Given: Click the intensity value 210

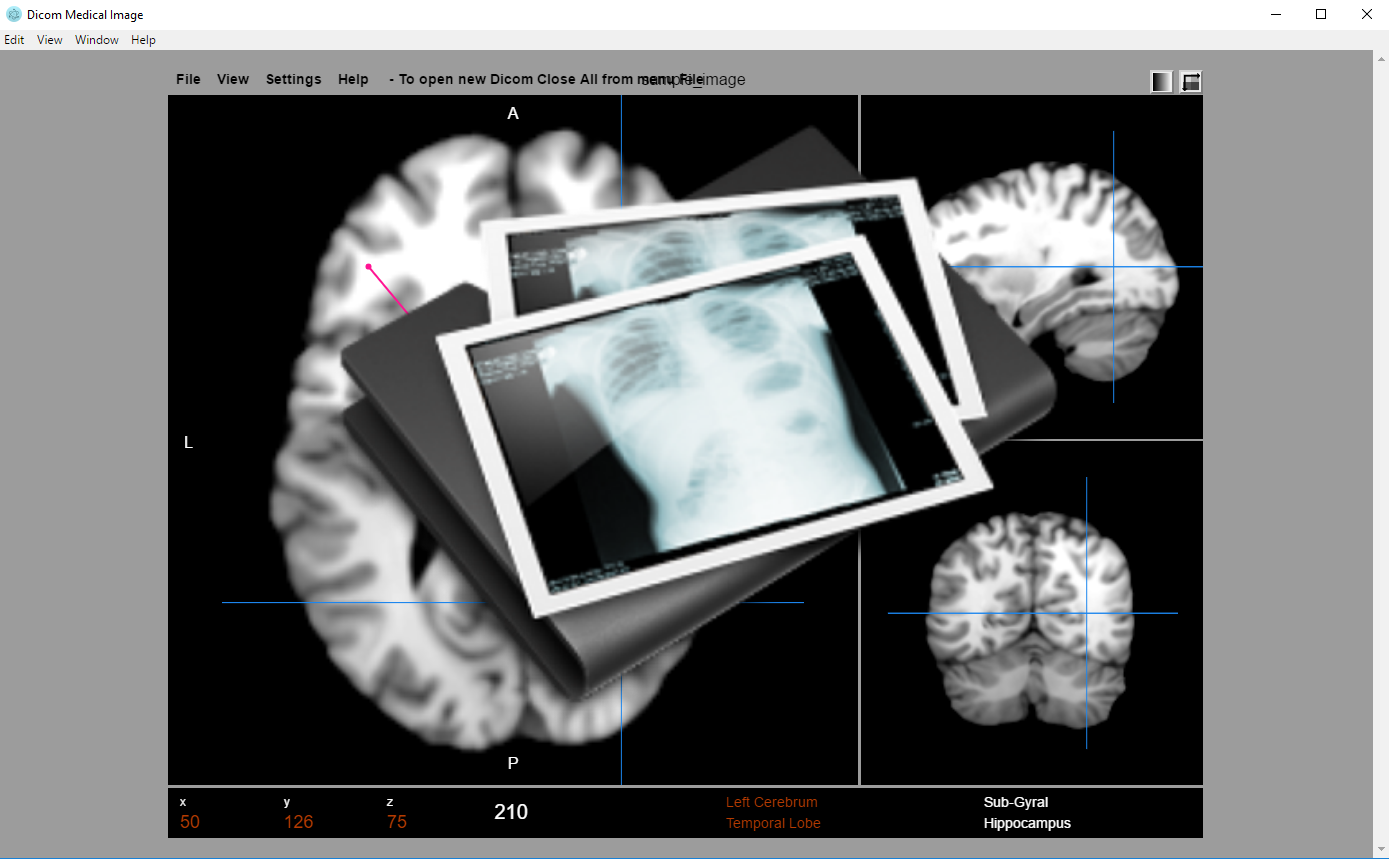Looking at the screenshot, I should (511, 812).
